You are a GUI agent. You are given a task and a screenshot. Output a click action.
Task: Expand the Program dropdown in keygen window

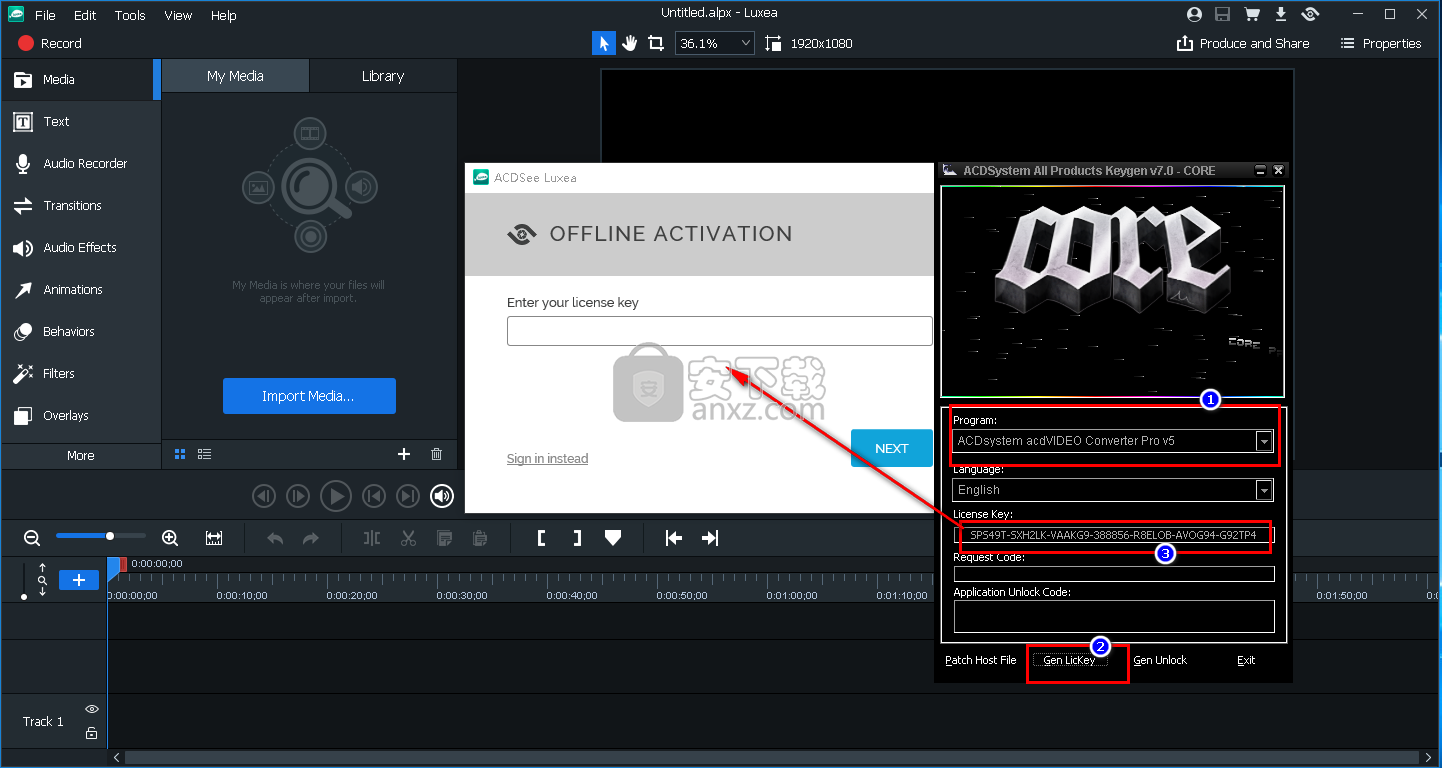coord(1264,441)
